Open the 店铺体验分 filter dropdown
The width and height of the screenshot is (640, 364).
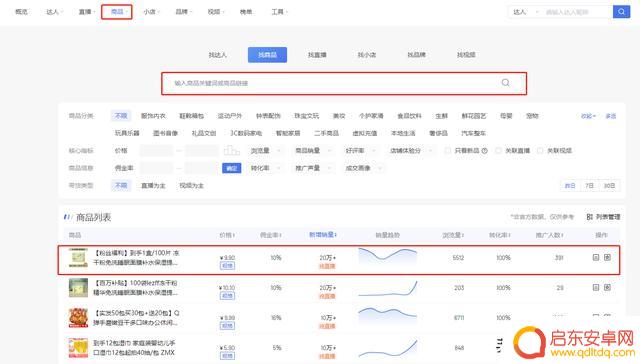pos(411,151)
